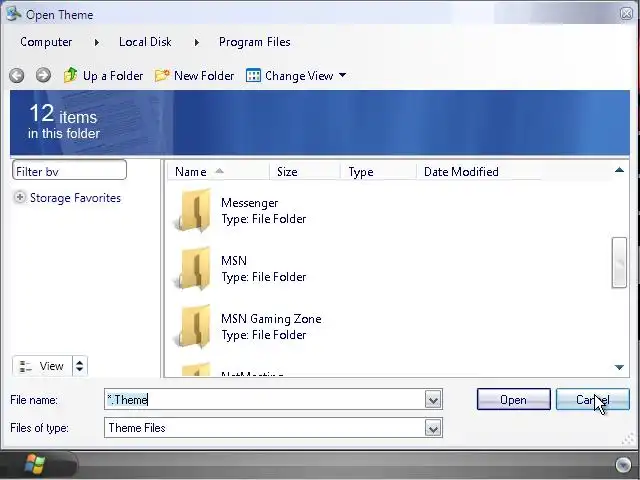Click the Open Theme title bar icon
Viewport: 640px width, 480px height.
[13, 13]
